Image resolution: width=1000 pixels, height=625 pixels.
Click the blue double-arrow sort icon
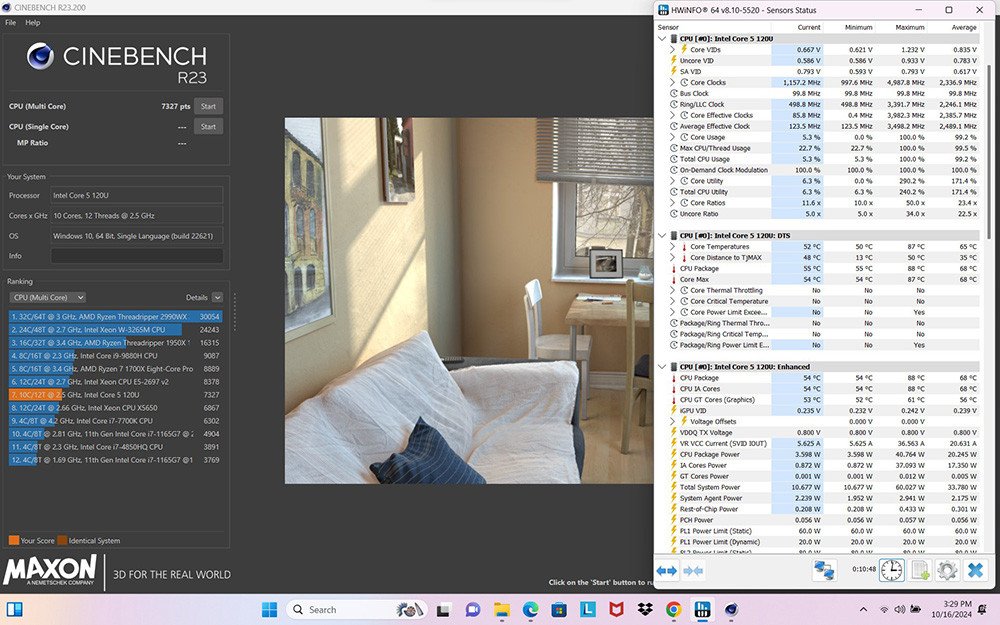coord(665,570)
